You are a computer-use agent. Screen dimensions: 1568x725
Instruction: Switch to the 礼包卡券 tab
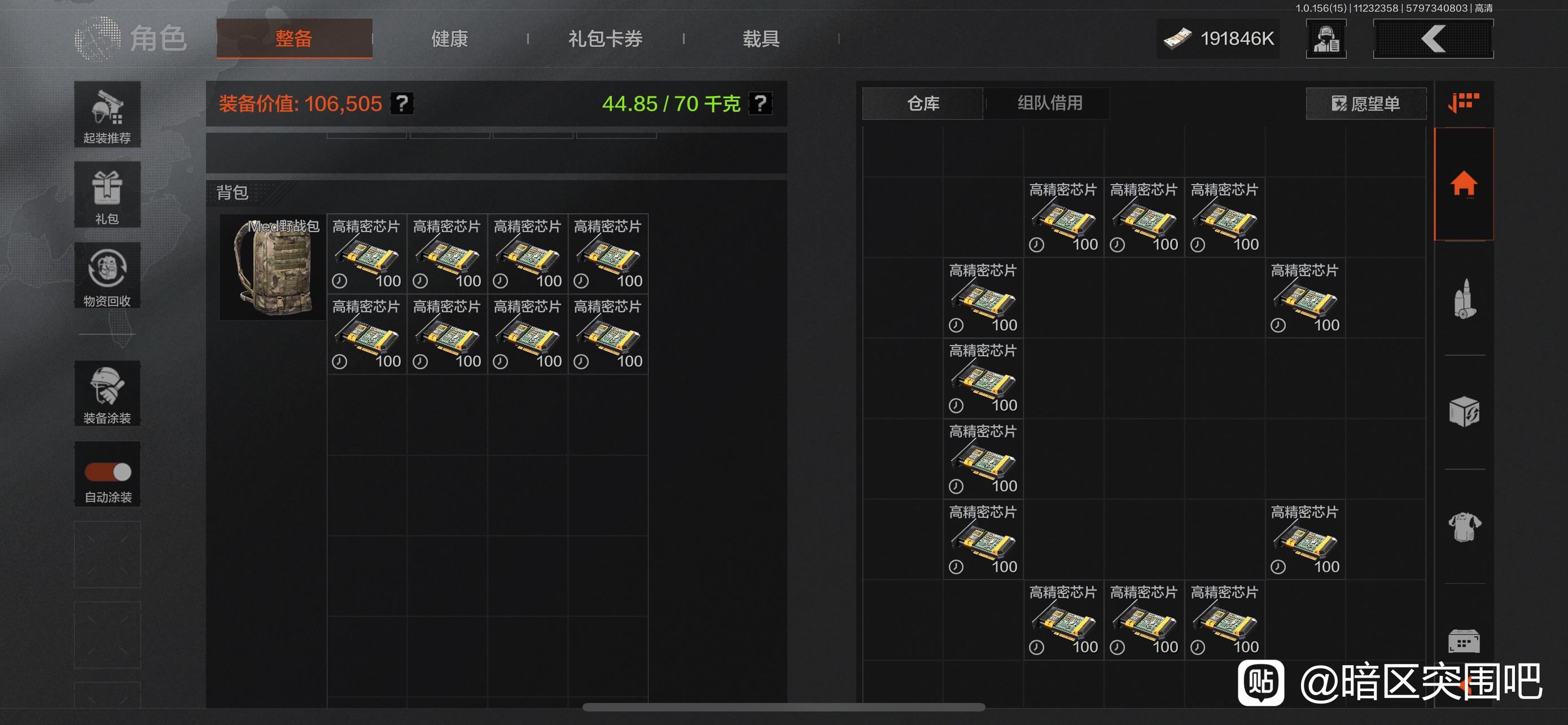(606, 38)
